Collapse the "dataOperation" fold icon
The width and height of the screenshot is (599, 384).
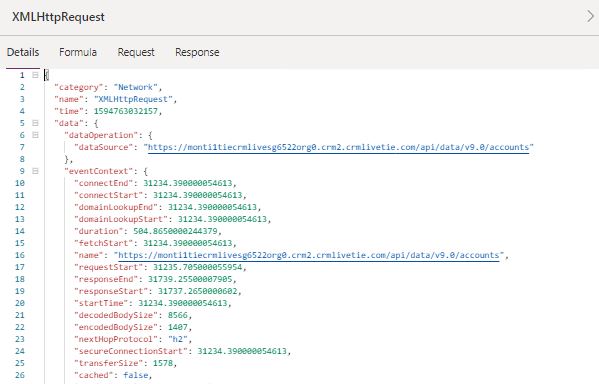[x=35, y=135]
